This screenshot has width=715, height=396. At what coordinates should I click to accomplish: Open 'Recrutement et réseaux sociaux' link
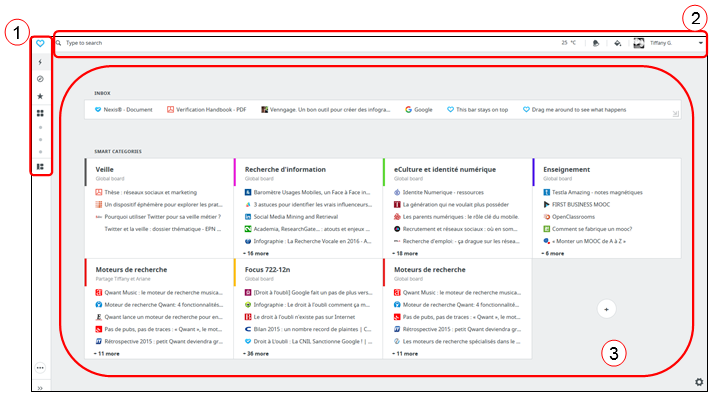(x=456, y=229)
